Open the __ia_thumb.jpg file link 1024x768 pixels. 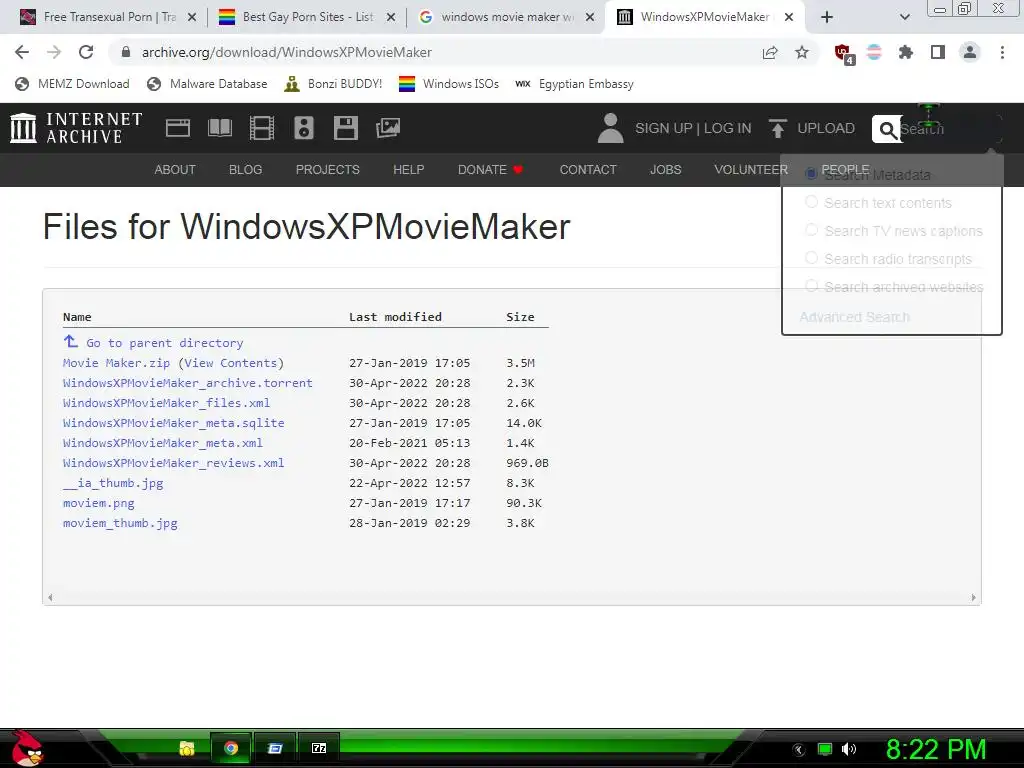coord(113,483)
